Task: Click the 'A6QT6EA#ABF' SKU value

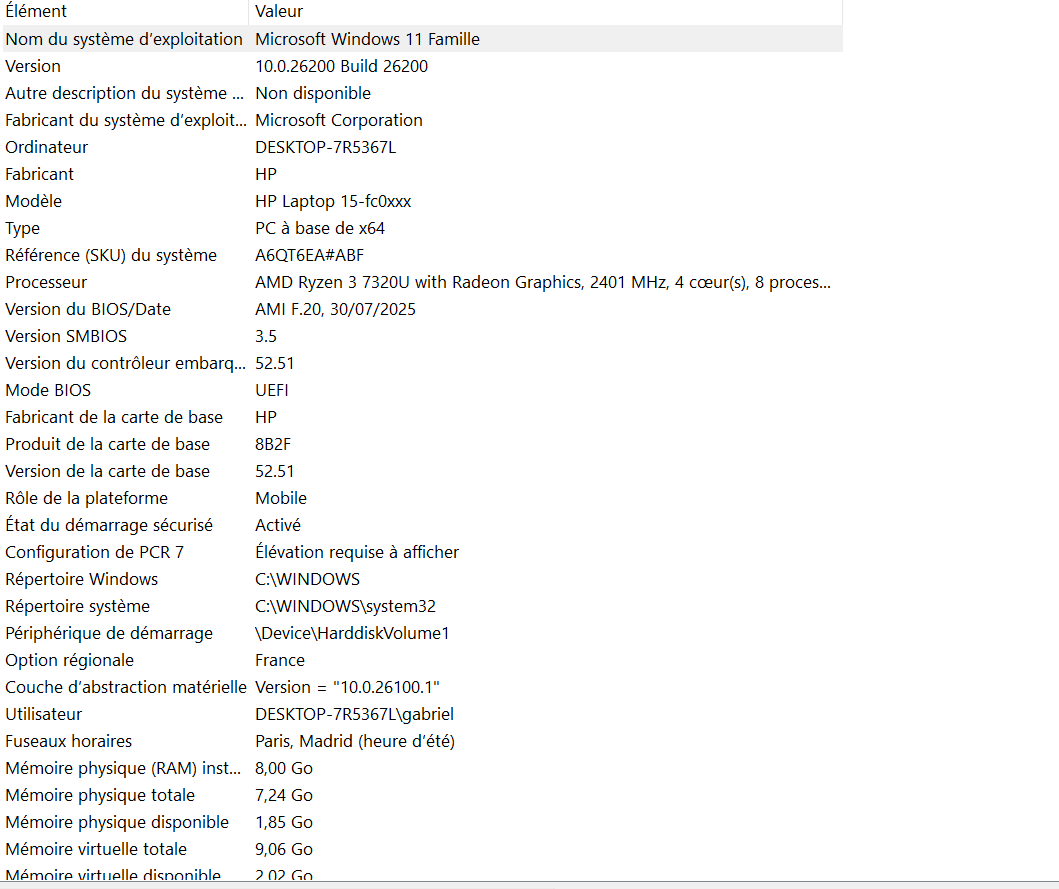Action: 309,255
